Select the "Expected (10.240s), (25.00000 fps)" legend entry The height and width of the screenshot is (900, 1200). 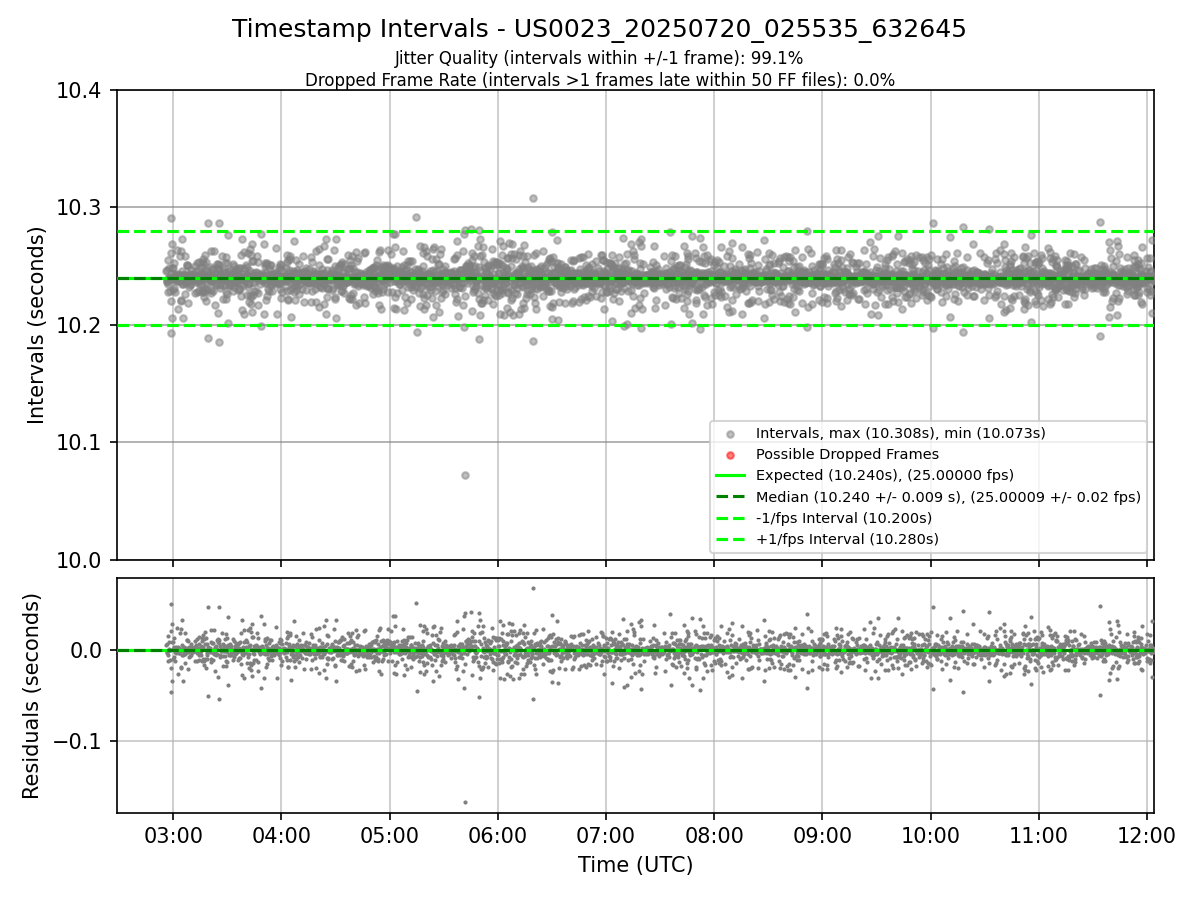tap(885, 475)
